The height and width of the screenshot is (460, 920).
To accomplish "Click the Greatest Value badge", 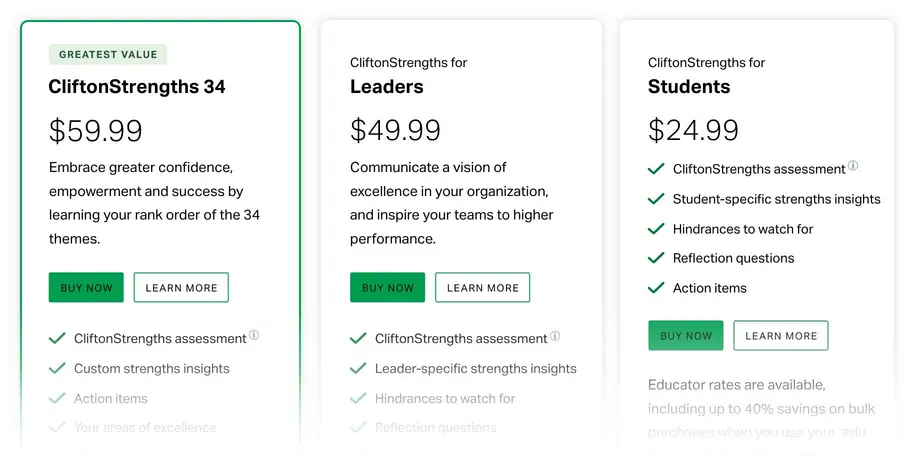I will (x=108, y=55).
